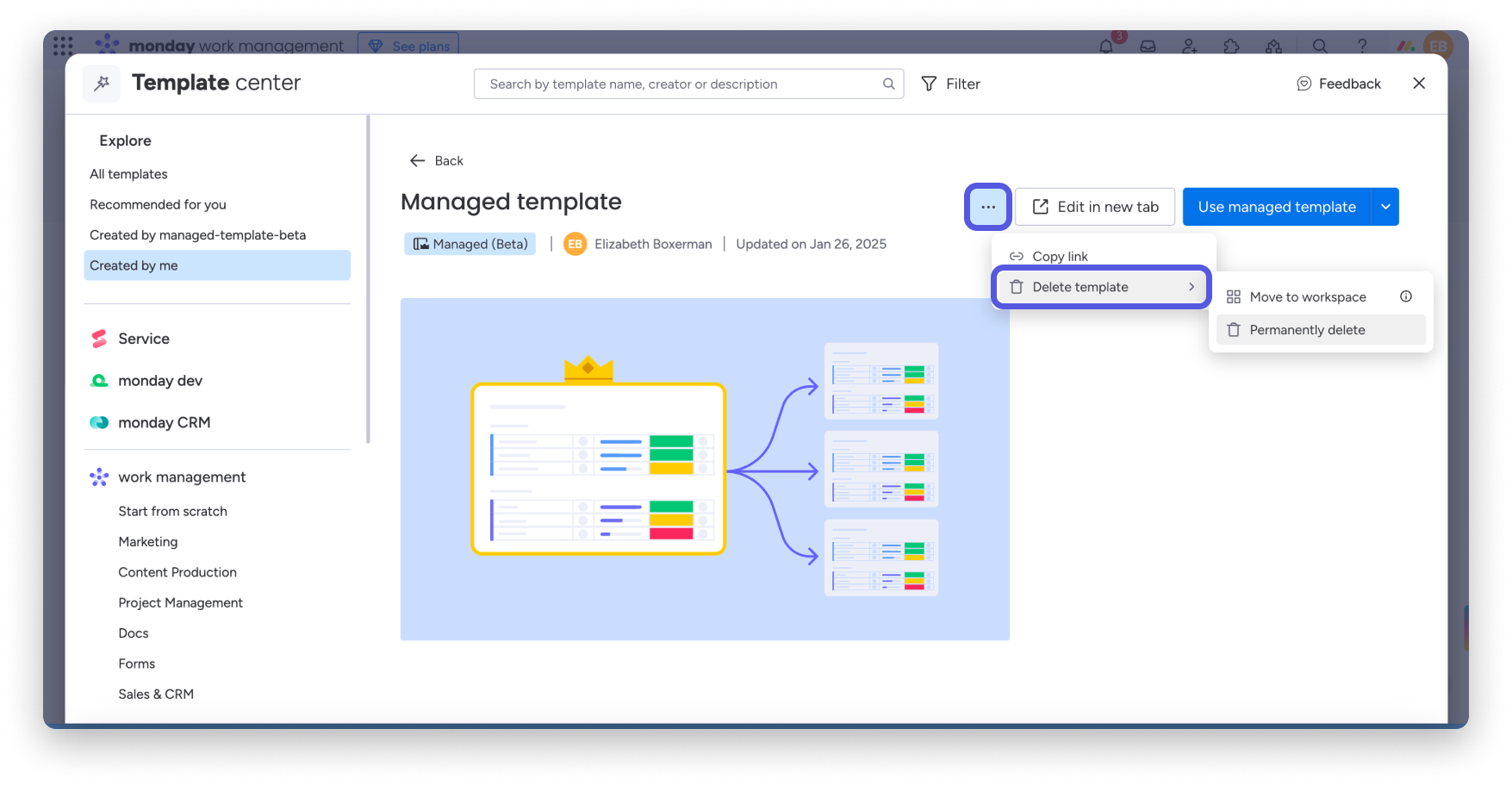Viewport: 1512px width, 785px height.
Task: Open the notifications bell
Action: (x=1106, y=46)
